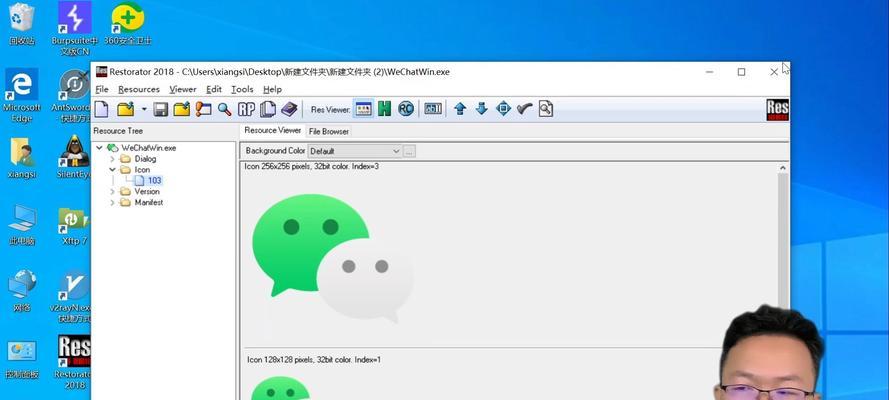889x400 pixels.
Task: Expand the Dialog folder node
Action: (x=112, y=159)
